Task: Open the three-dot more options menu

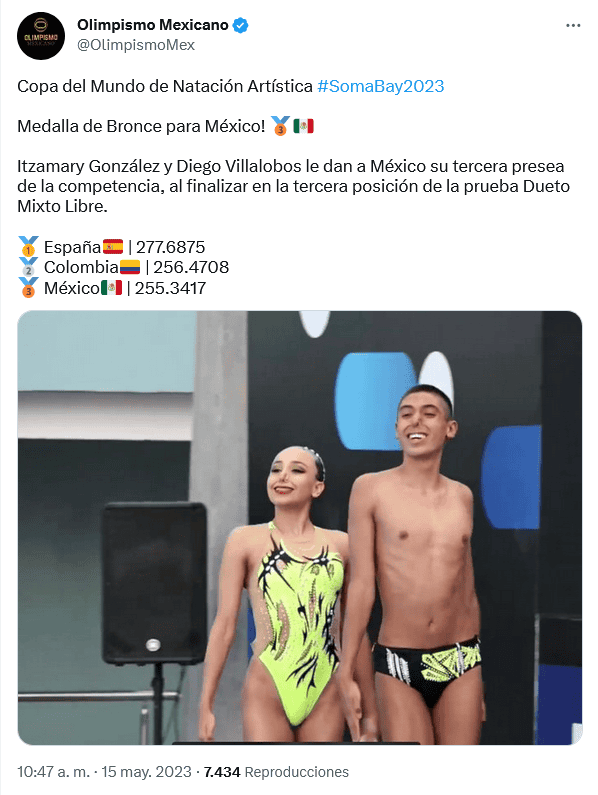Action: [573, 25]
